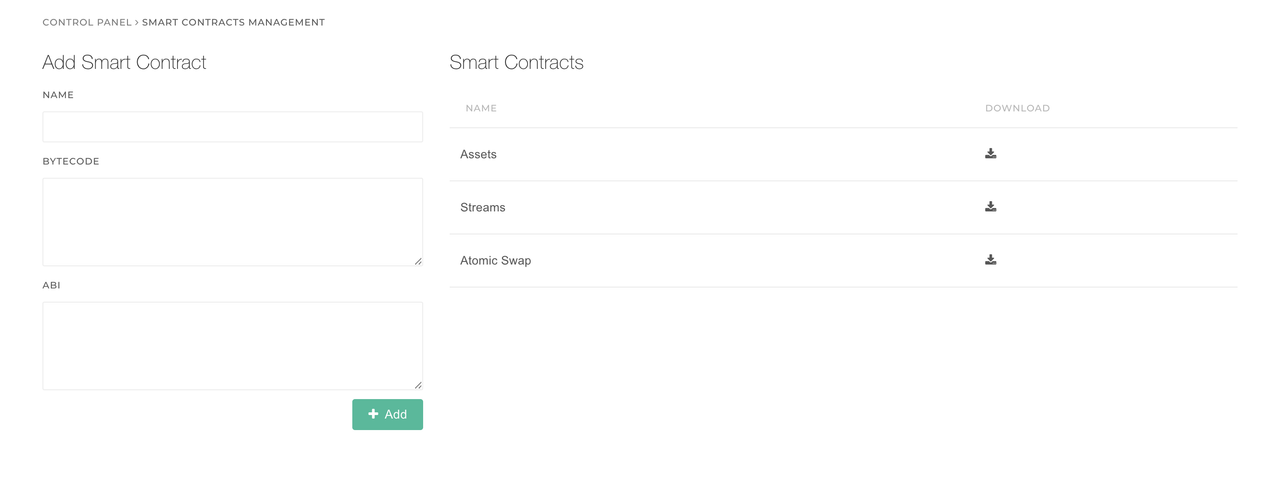
Task: Download the Streams smart contract
Action: pyautogui.click(x=990, y=207)
